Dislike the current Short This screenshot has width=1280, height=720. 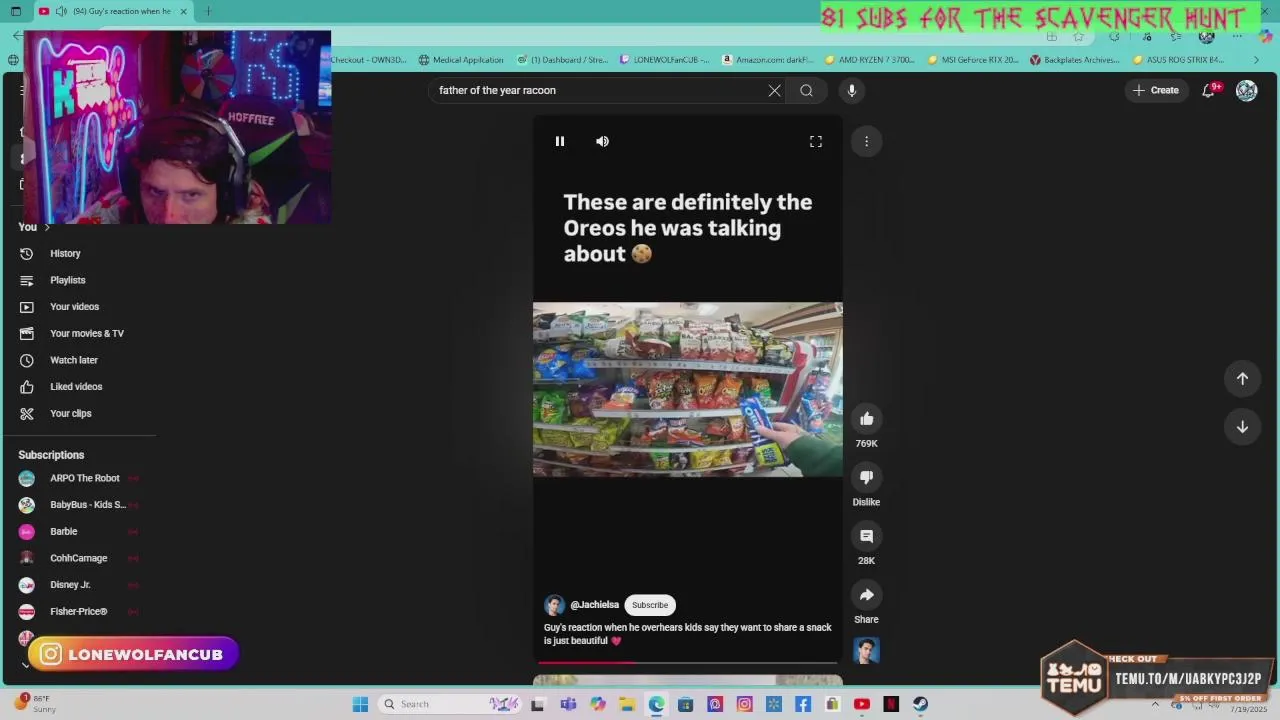866,477
